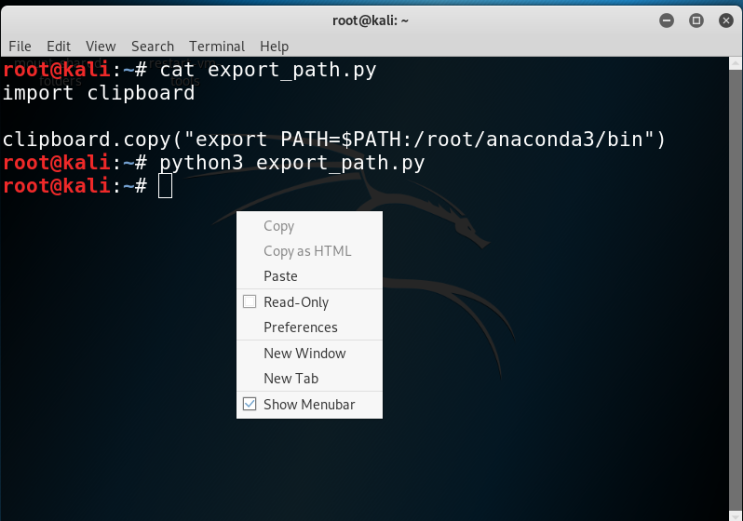Click the terminal cursor at the prompt
The width and height of the screenshot is (743, 521).
165,186
